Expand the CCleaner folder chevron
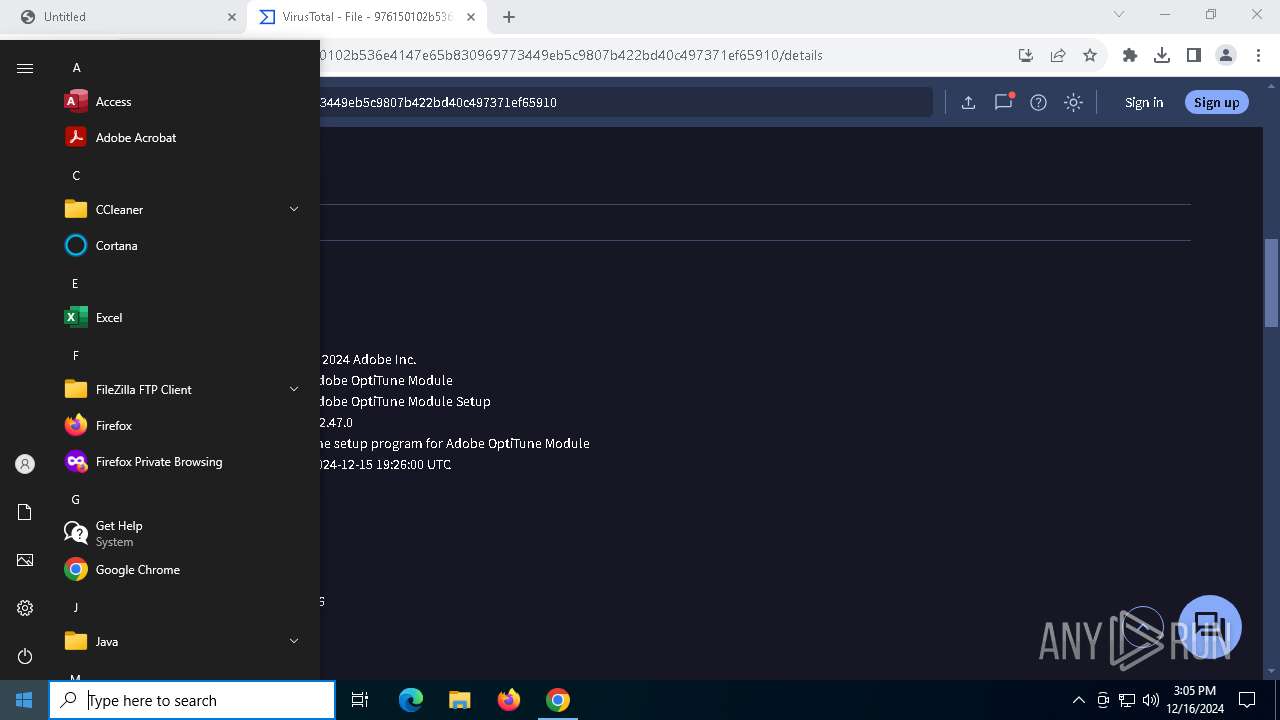Viewport: 1280px width, 720px height. [x=294, y=209]
